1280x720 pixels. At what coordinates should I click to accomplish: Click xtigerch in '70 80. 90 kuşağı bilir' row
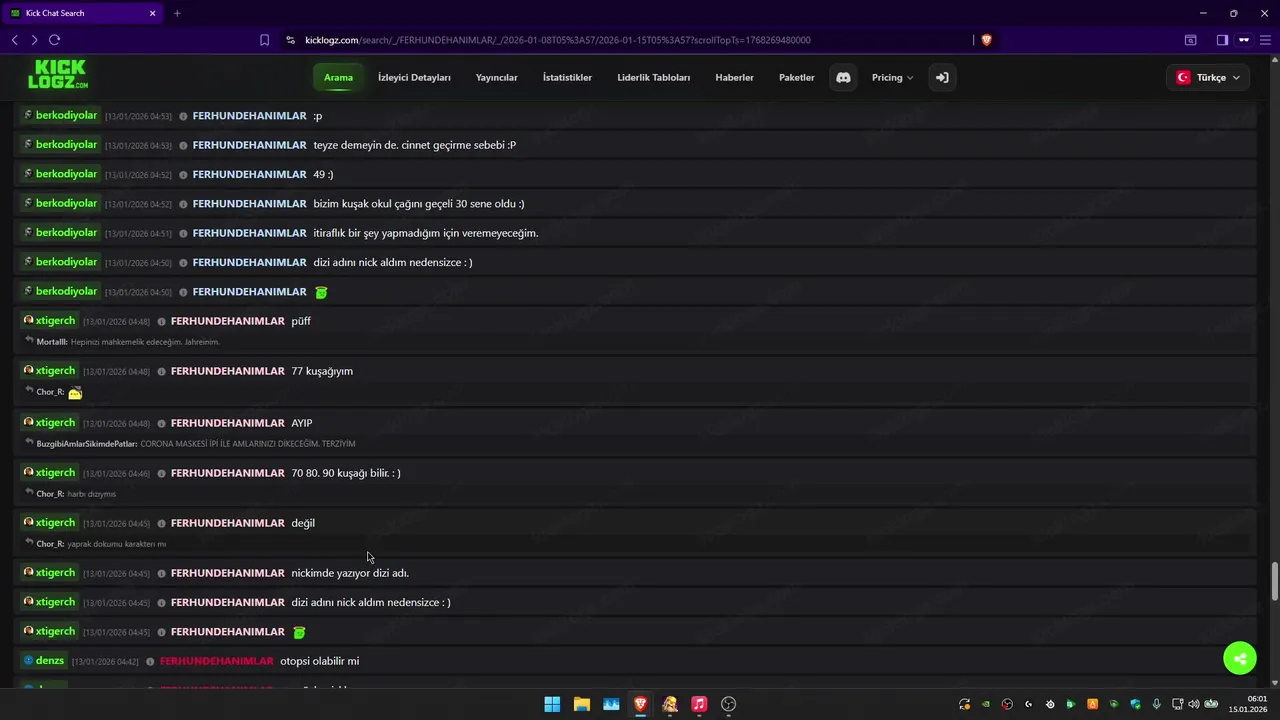coord(49,473)
